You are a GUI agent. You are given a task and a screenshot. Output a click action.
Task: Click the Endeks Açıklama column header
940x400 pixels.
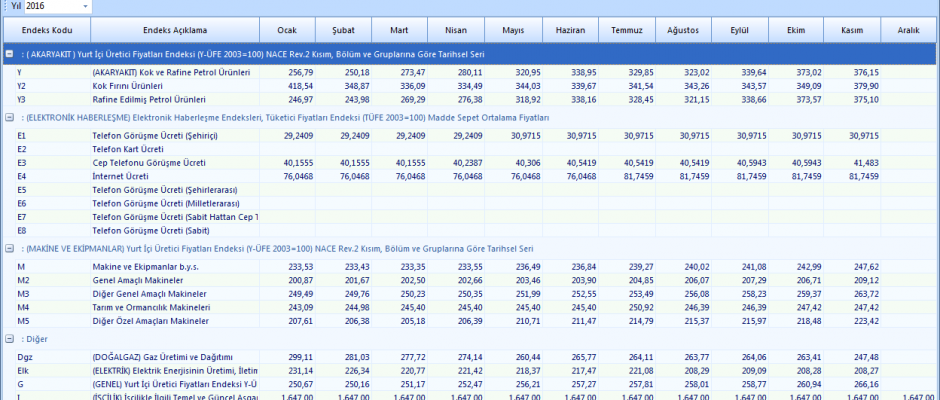click(x=174, y=30)
